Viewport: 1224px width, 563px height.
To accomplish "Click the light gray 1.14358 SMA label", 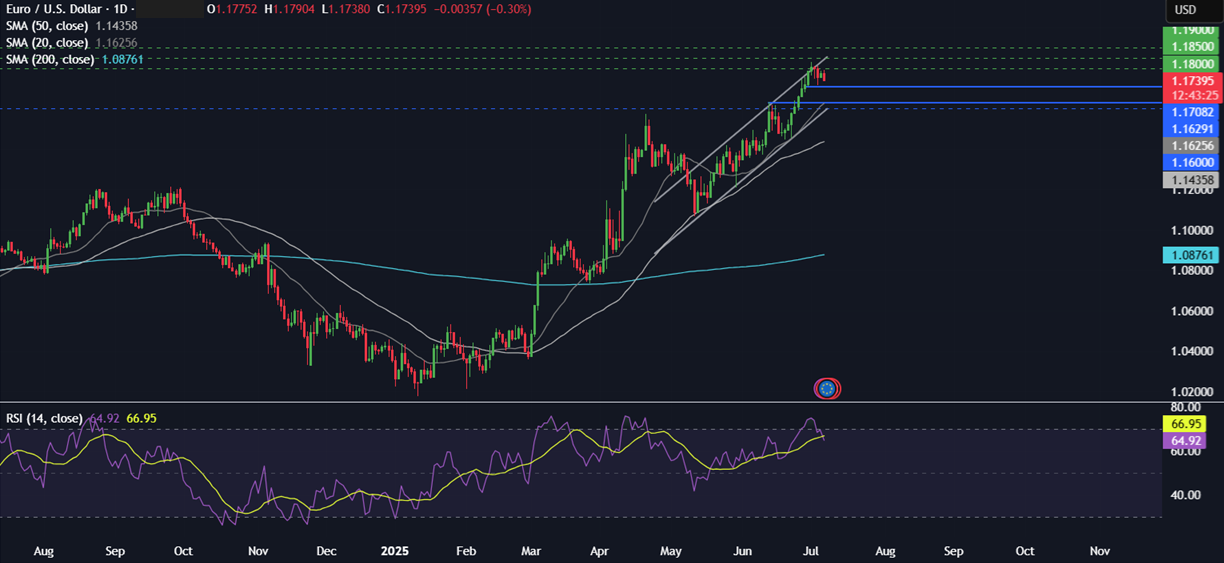I will [x=1192, y=180].
